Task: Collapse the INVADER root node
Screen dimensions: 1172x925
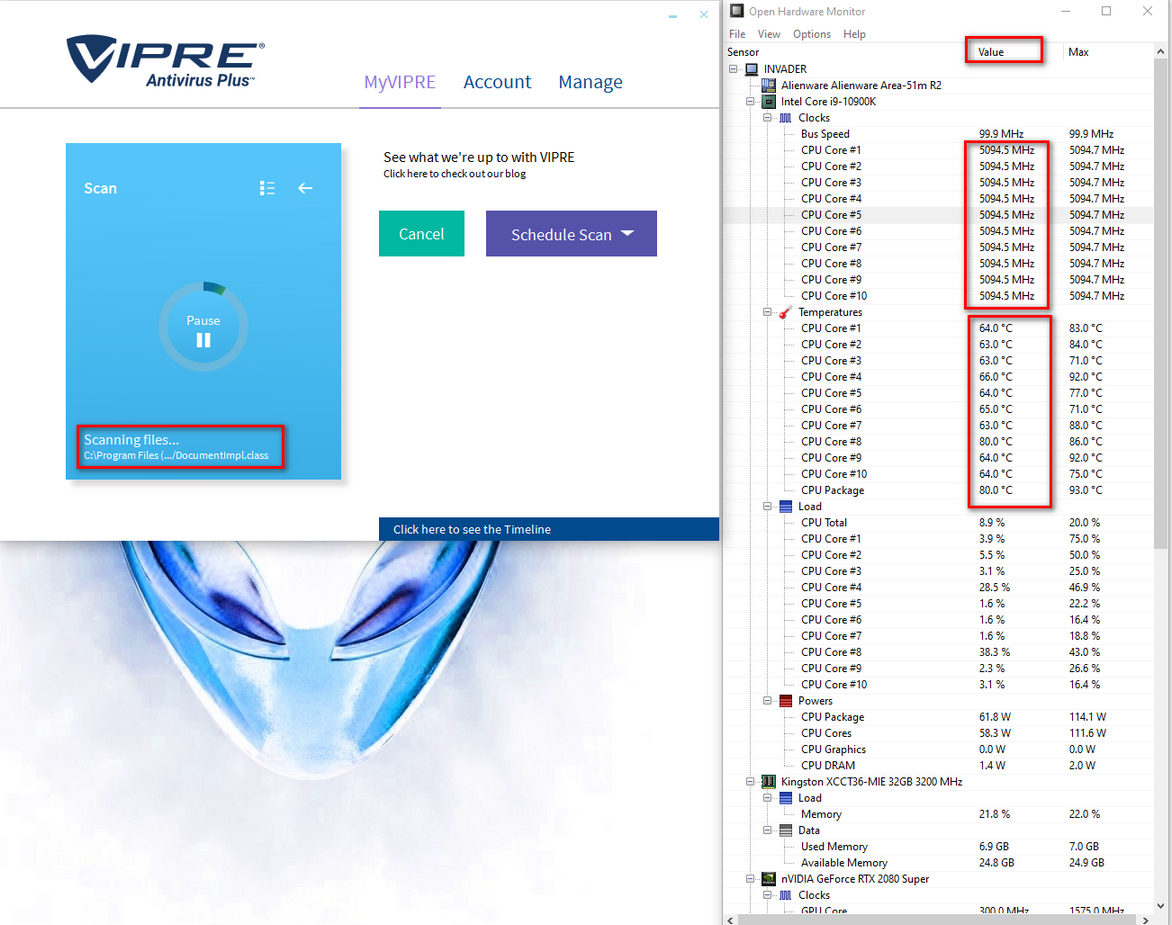Action: 733,69
